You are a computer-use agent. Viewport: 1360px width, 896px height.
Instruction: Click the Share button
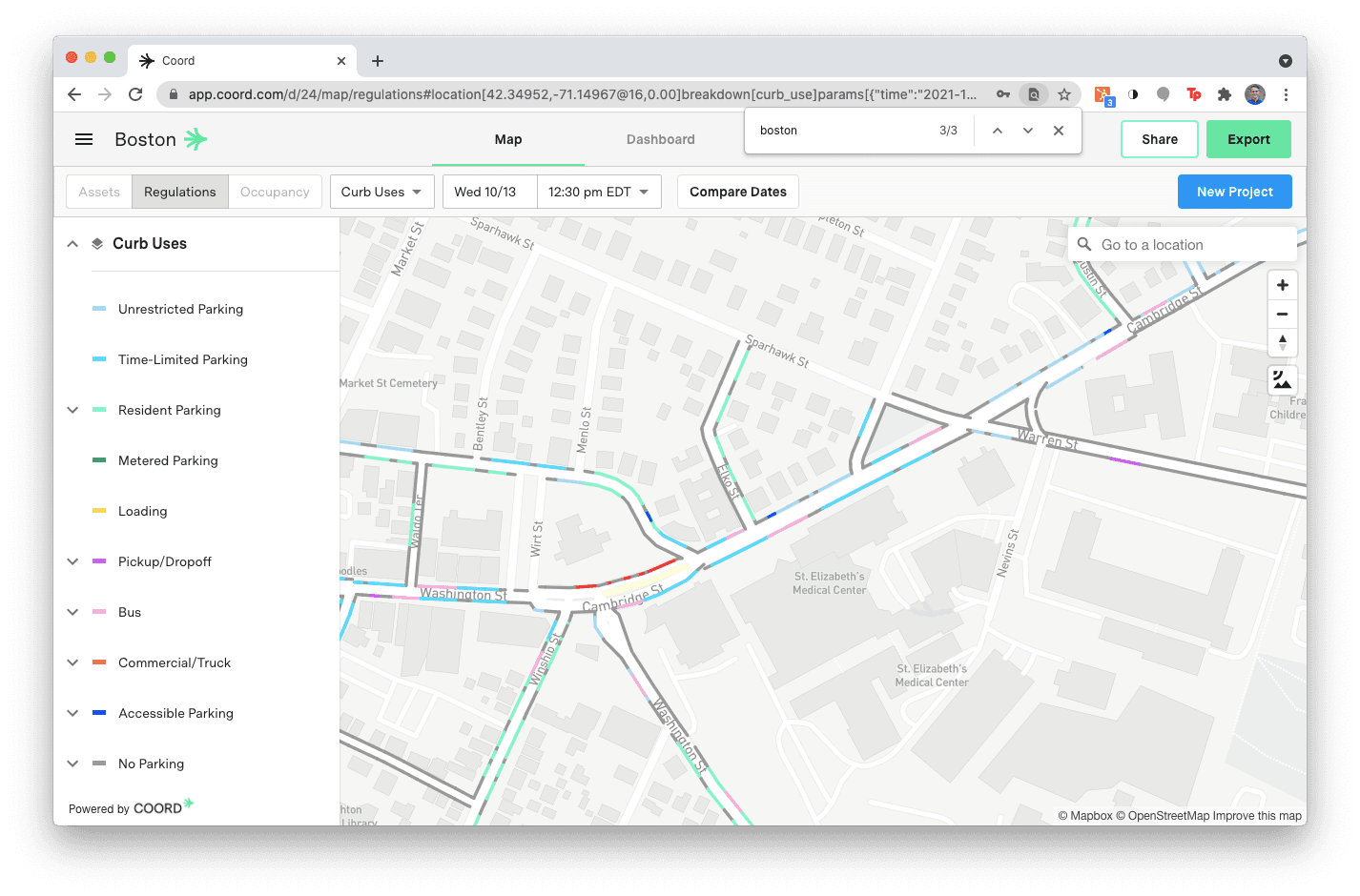1160,139
